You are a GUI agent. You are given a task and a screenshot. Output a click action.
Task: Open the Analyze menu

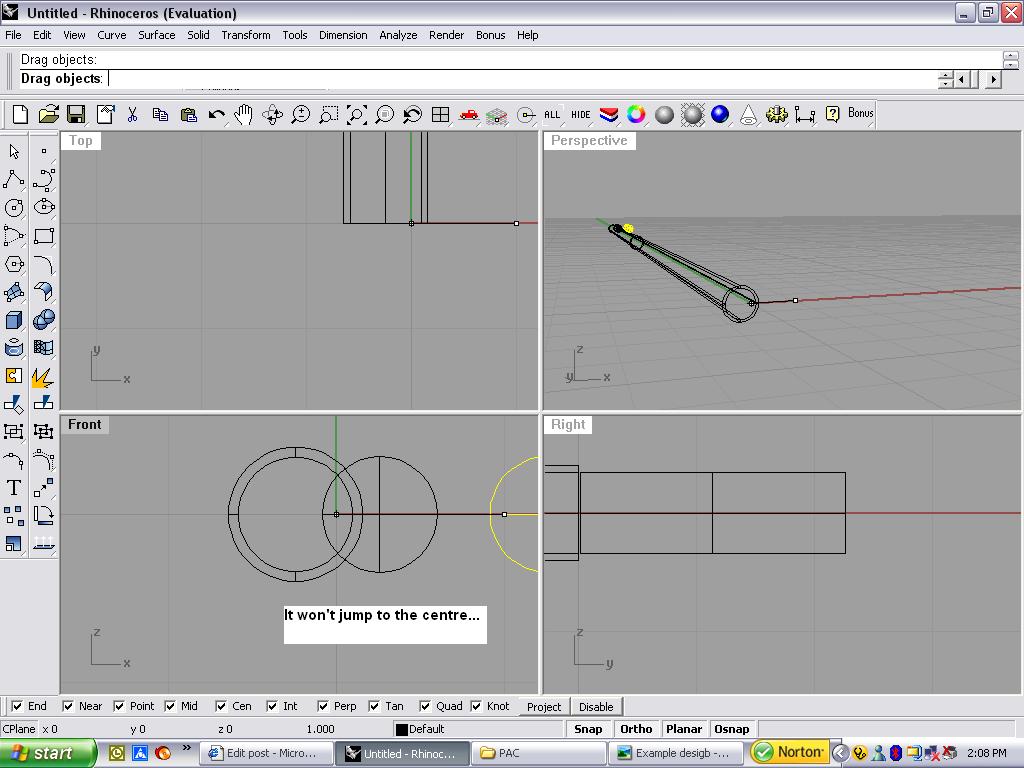coord(397,35)
